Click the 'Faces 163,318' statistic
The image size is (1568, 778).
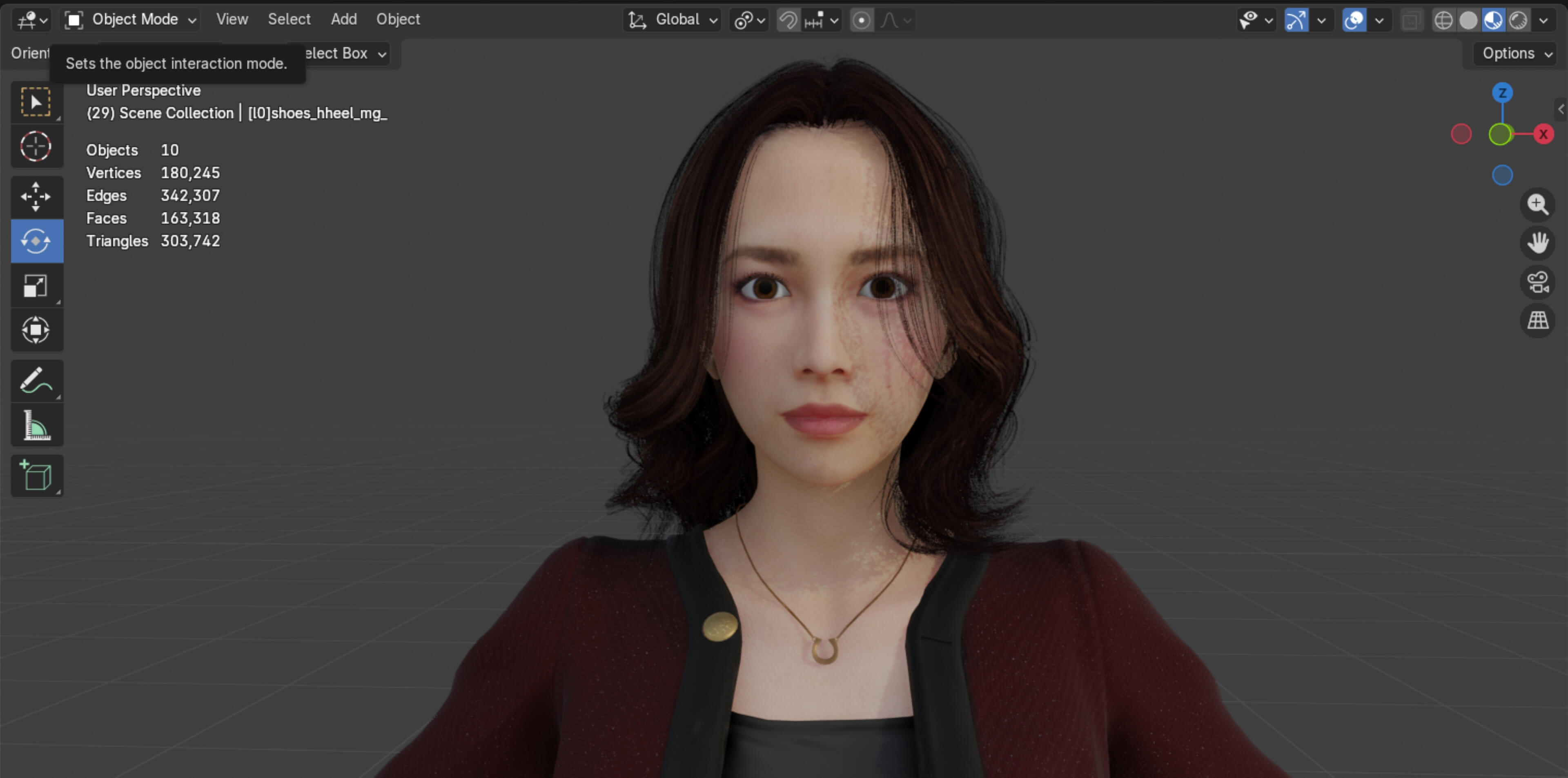pos(153,218)
